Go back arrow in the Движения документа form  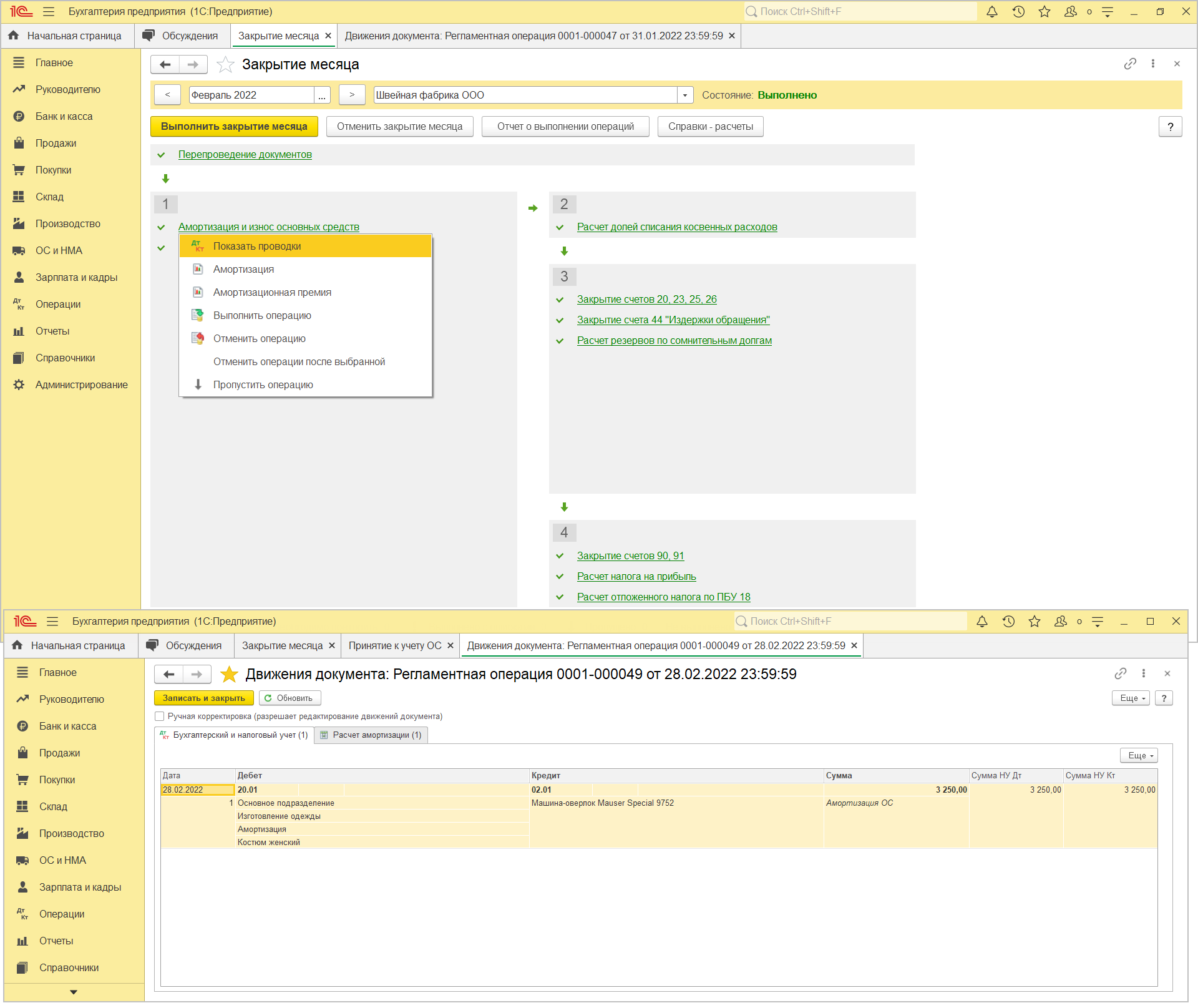168,674
